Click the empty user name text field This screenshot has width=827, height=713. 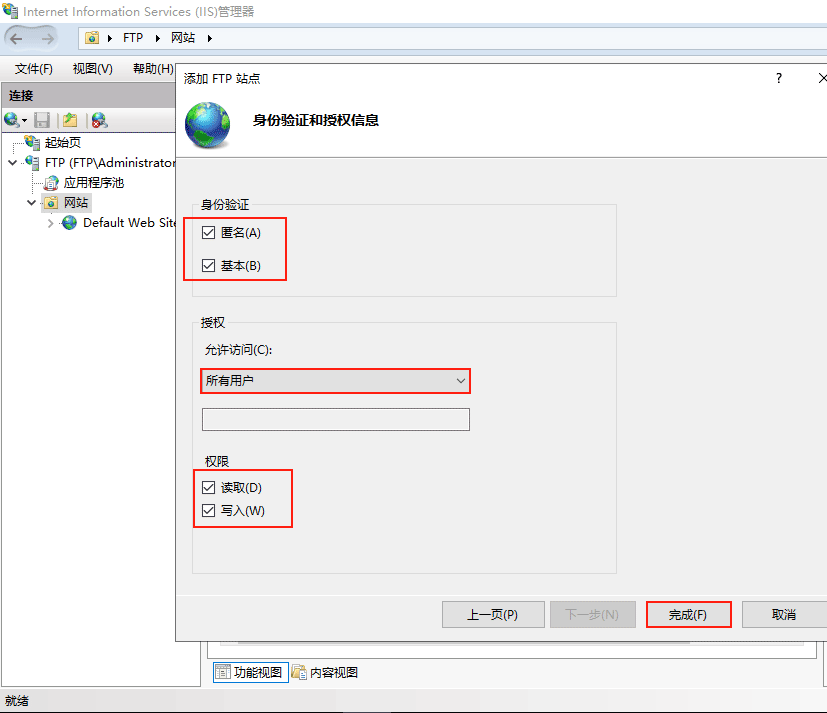[335, 419]
